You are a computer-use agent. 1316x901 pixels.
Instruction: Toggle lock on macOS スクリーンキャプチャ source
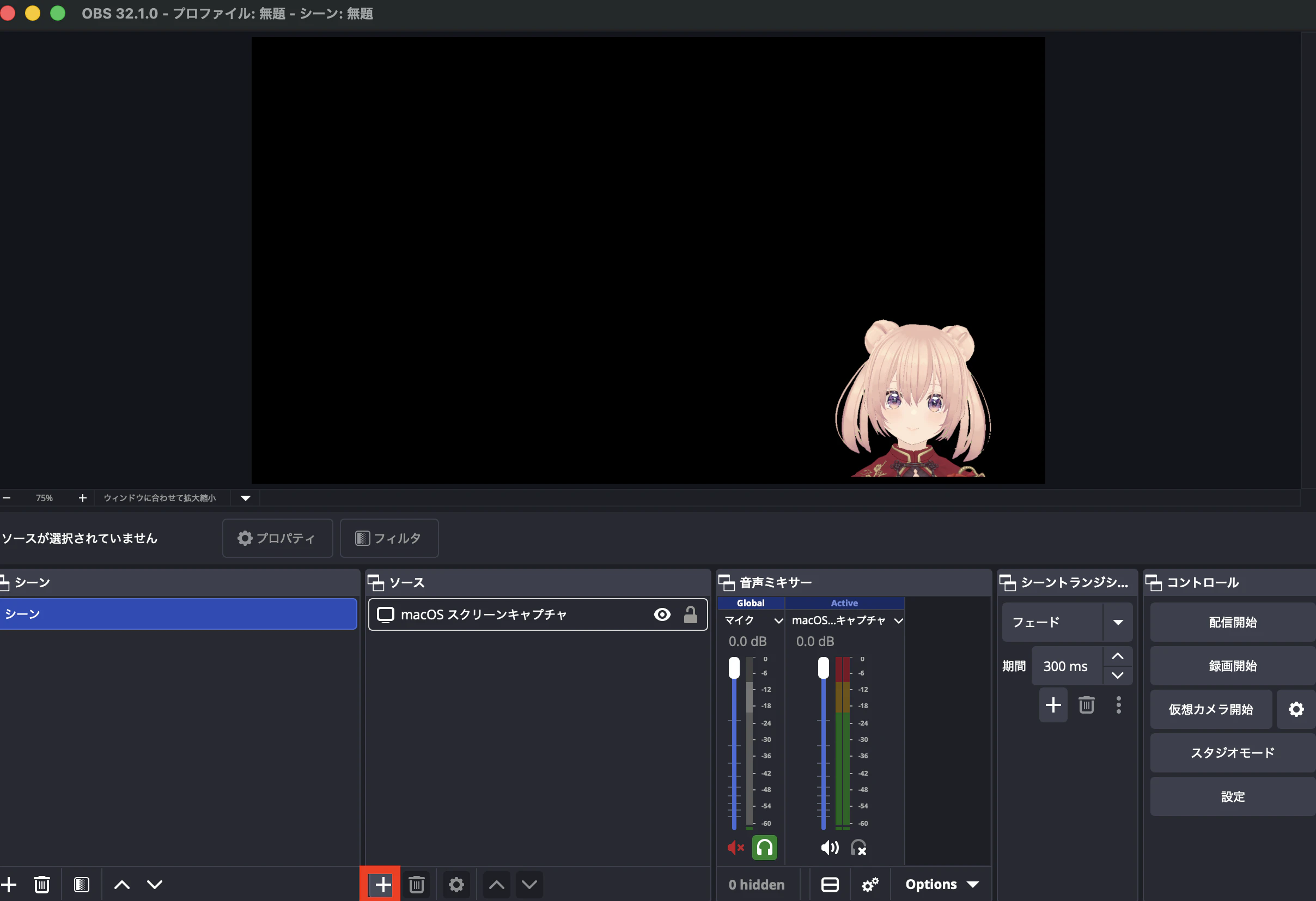(x=690, y=614)
